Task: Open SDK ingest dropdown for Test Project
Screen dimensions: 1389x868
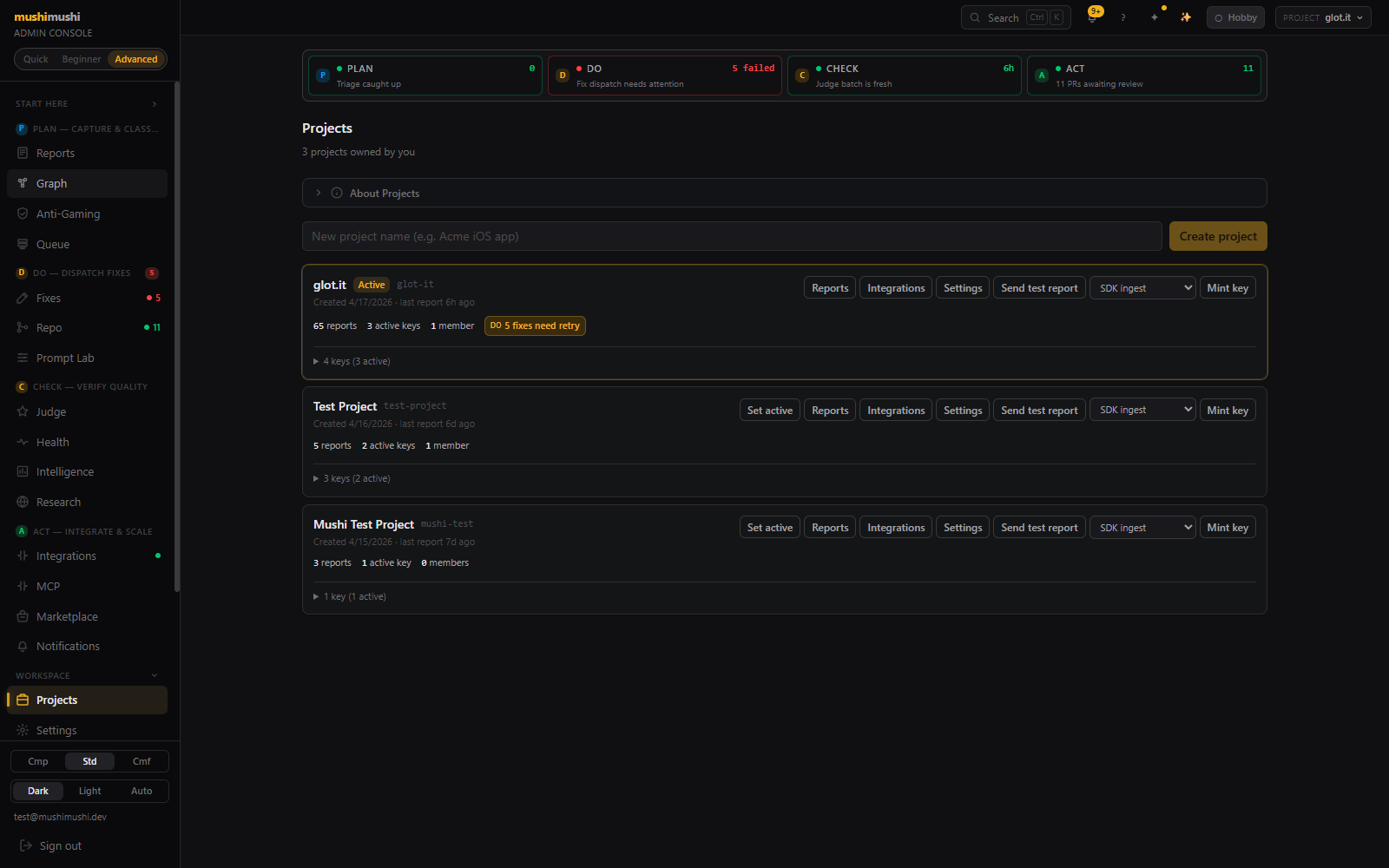Action: point(1143,410)
